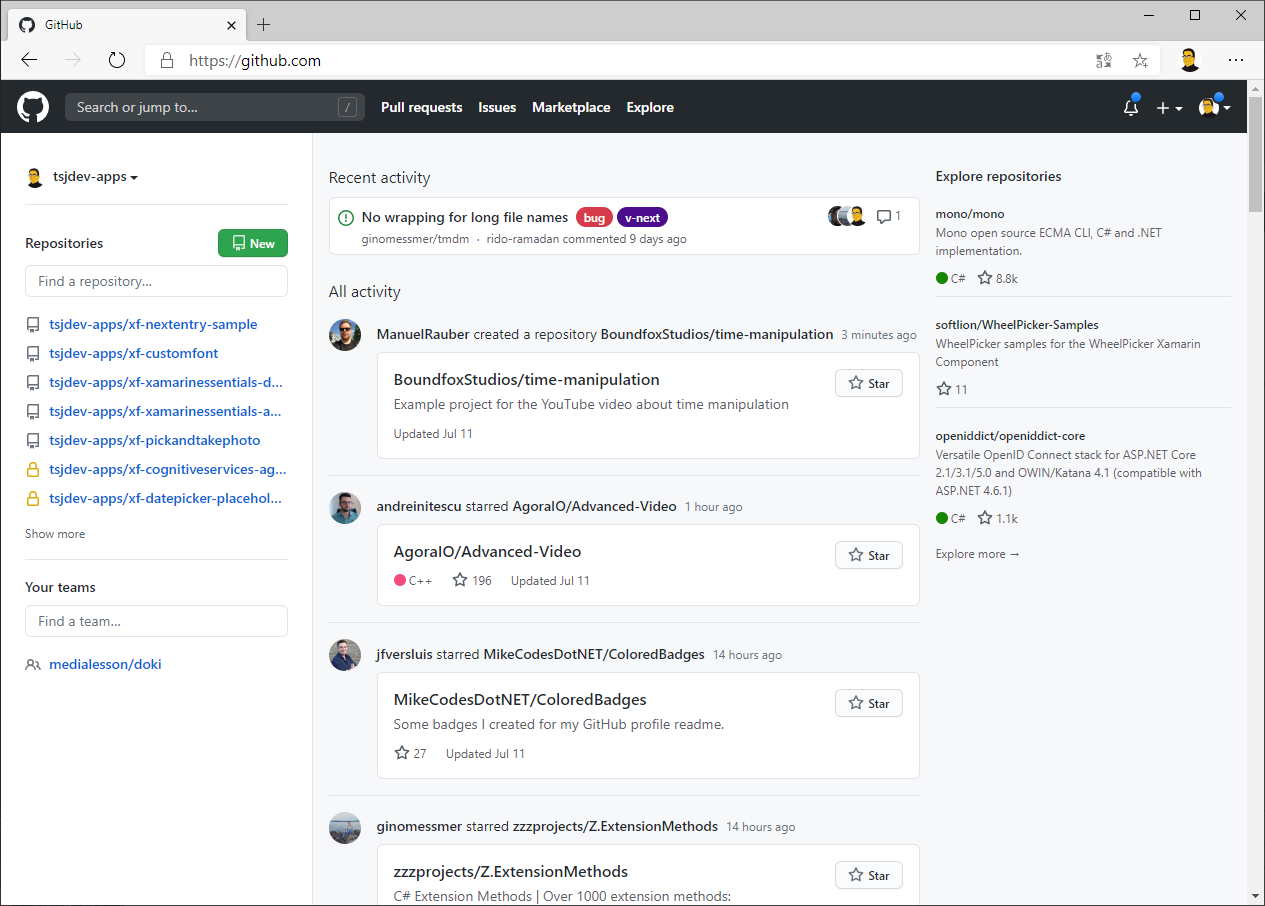The height and width of the screenshot is (906, 1265).
Task: Open the Marketplace navigation item
Action: [571, 107]
